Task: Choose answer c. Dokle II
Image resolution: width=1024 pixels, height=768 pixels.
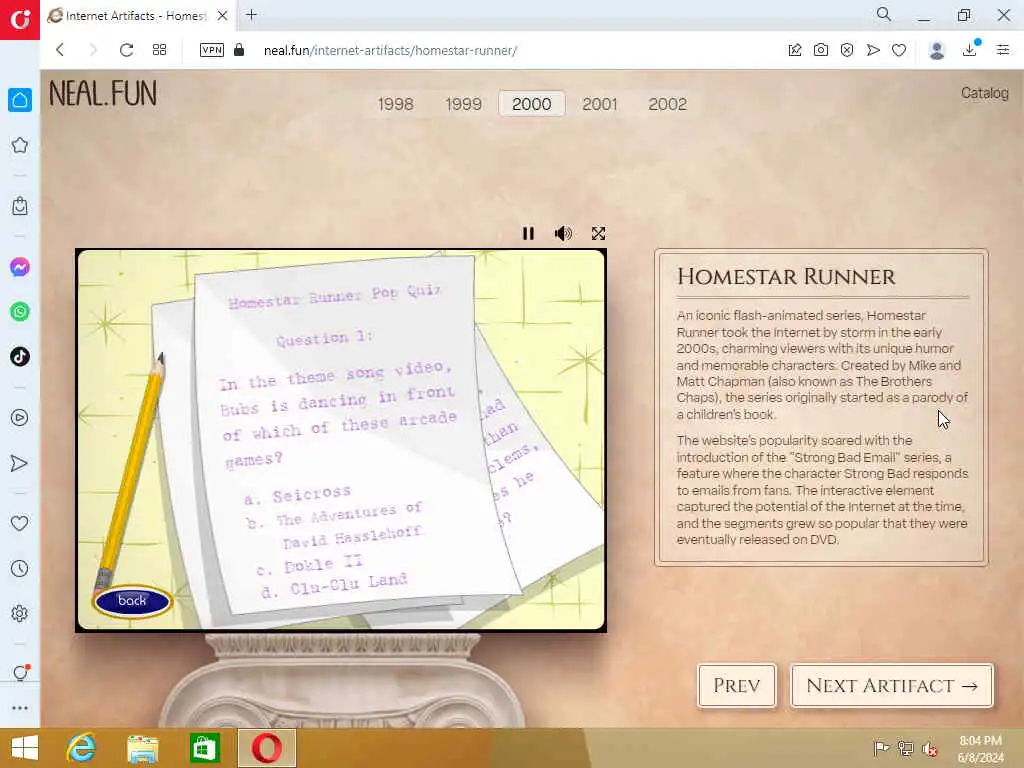Action: (x=309, y=566)
